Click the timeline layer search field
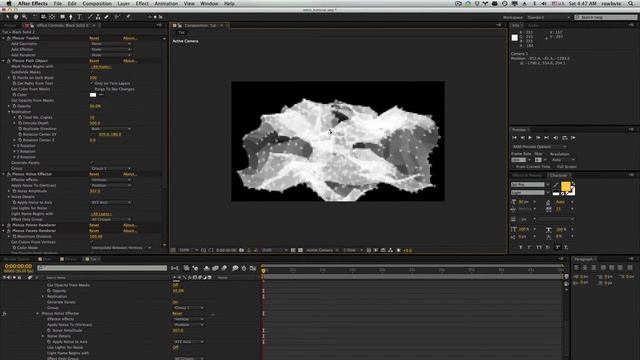640x360 pixels. tap(102, 268)
